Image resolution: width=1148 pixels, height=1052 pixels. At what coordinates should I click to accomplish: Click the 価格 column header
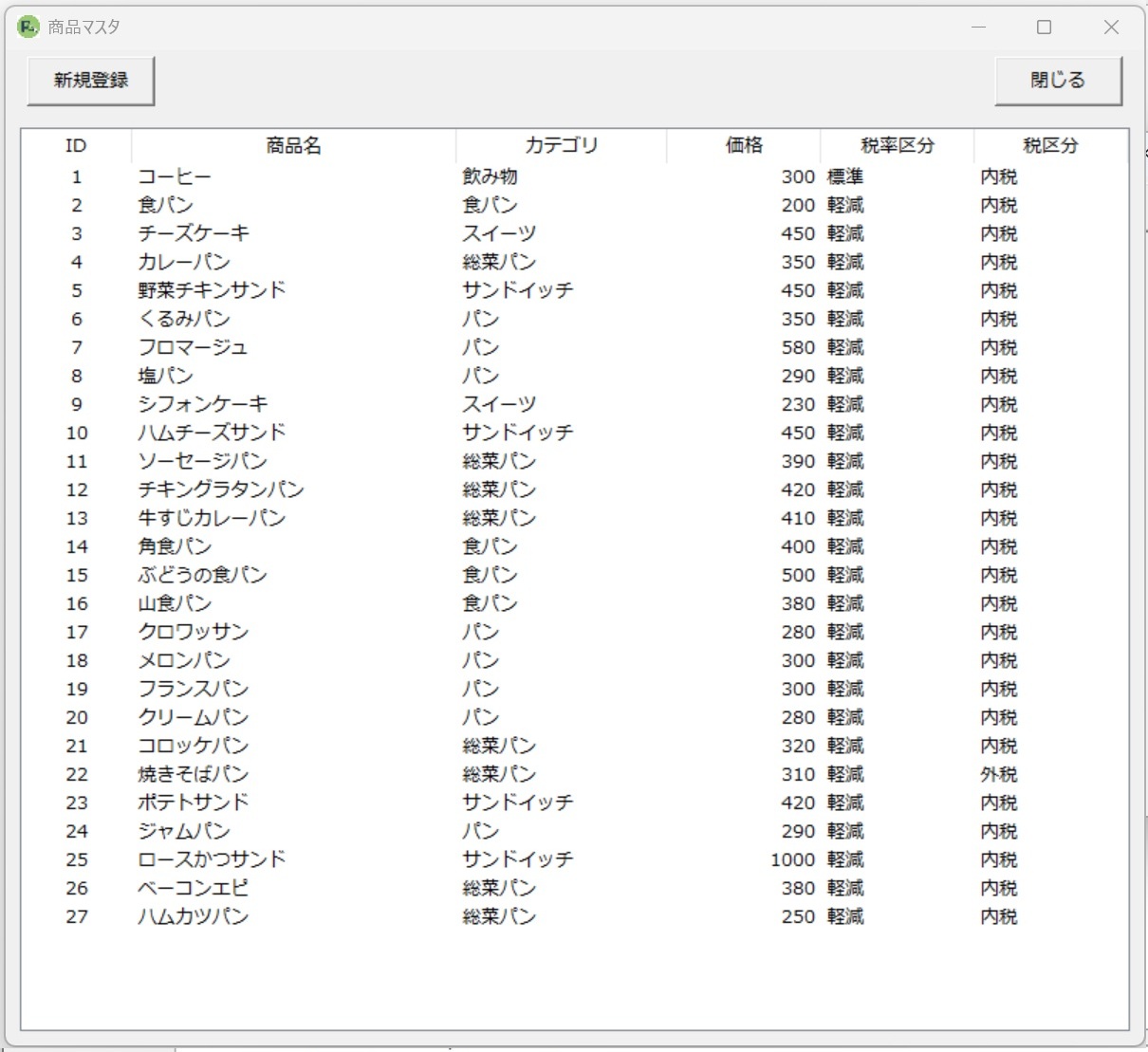[x=743, y=146]
